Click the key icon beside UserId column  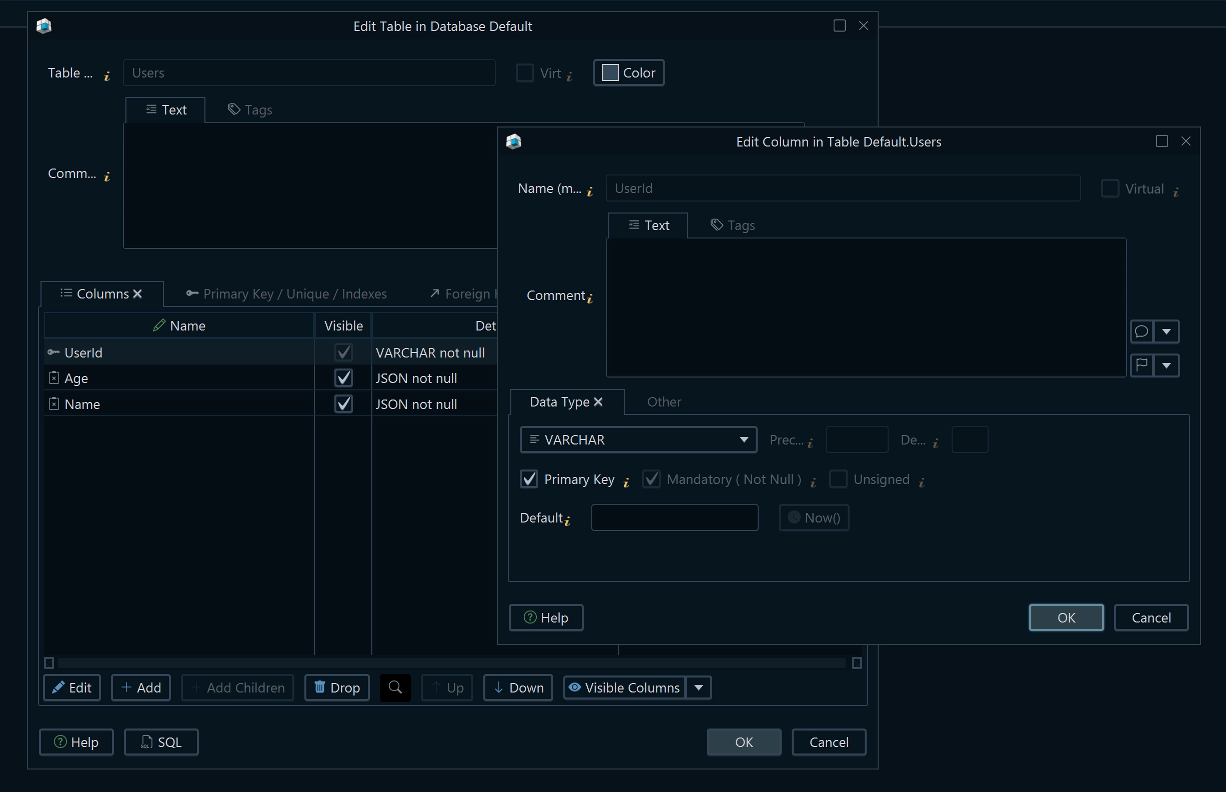52,352
